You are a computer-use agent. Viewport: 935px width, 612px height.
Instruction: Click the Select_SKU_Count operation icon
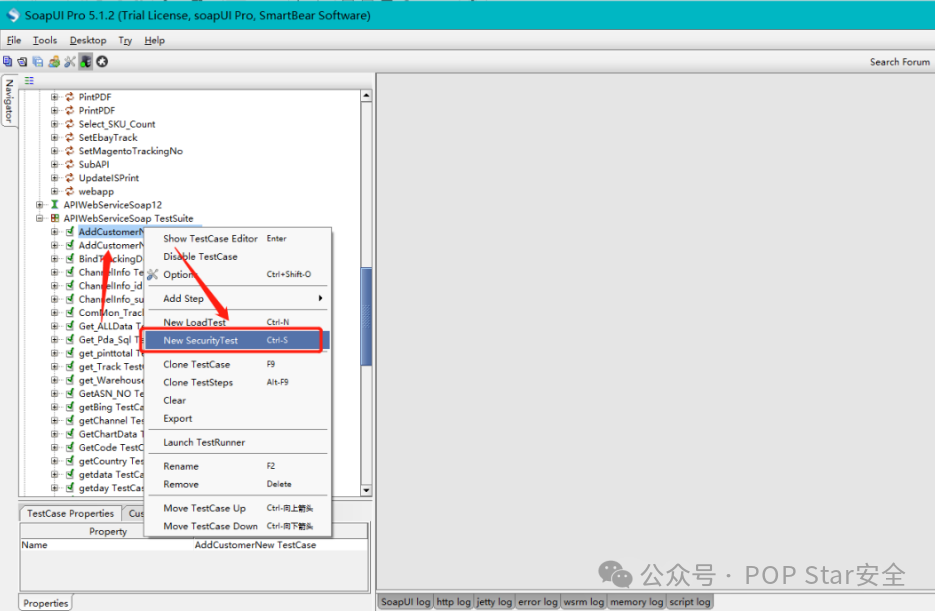tap(70, 124)
